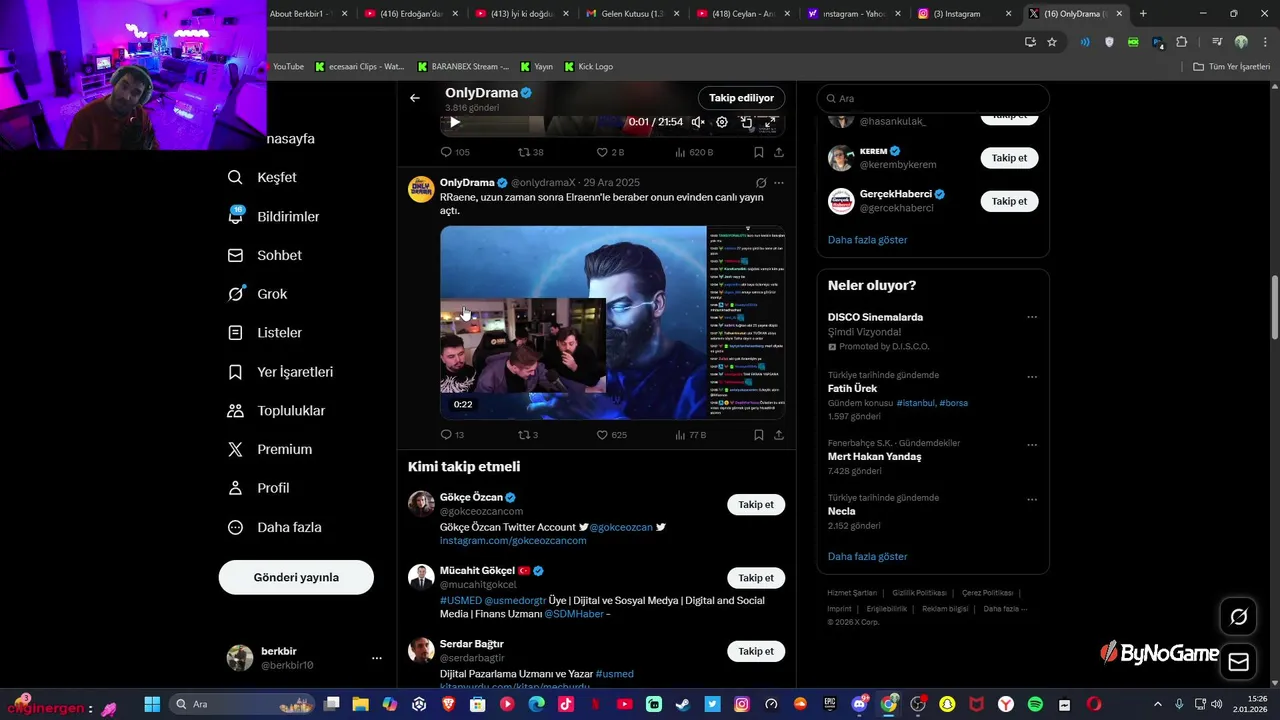The image size is (1280, 720).
Task: Open a new browser tab
Action: tap(1143, 14)
